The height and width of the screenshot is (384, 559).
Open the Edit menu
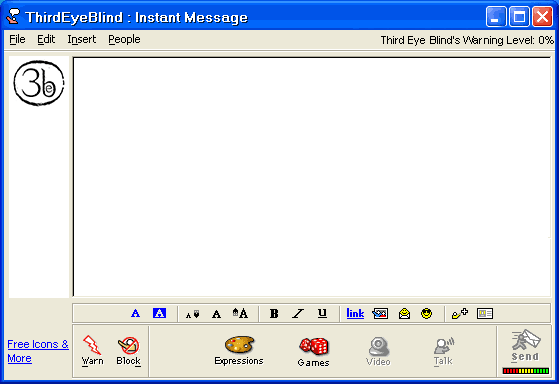[x=46, y=39]
